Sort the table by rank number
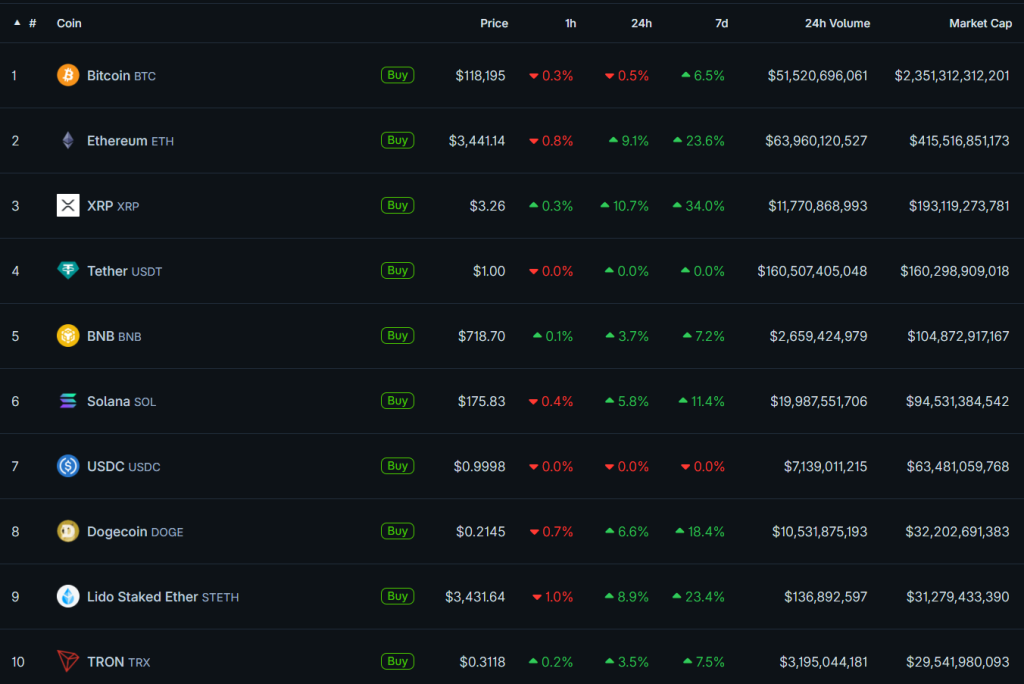Viewport: 1024px width, 684px height. pyautogui.click(x=32, y=23)
